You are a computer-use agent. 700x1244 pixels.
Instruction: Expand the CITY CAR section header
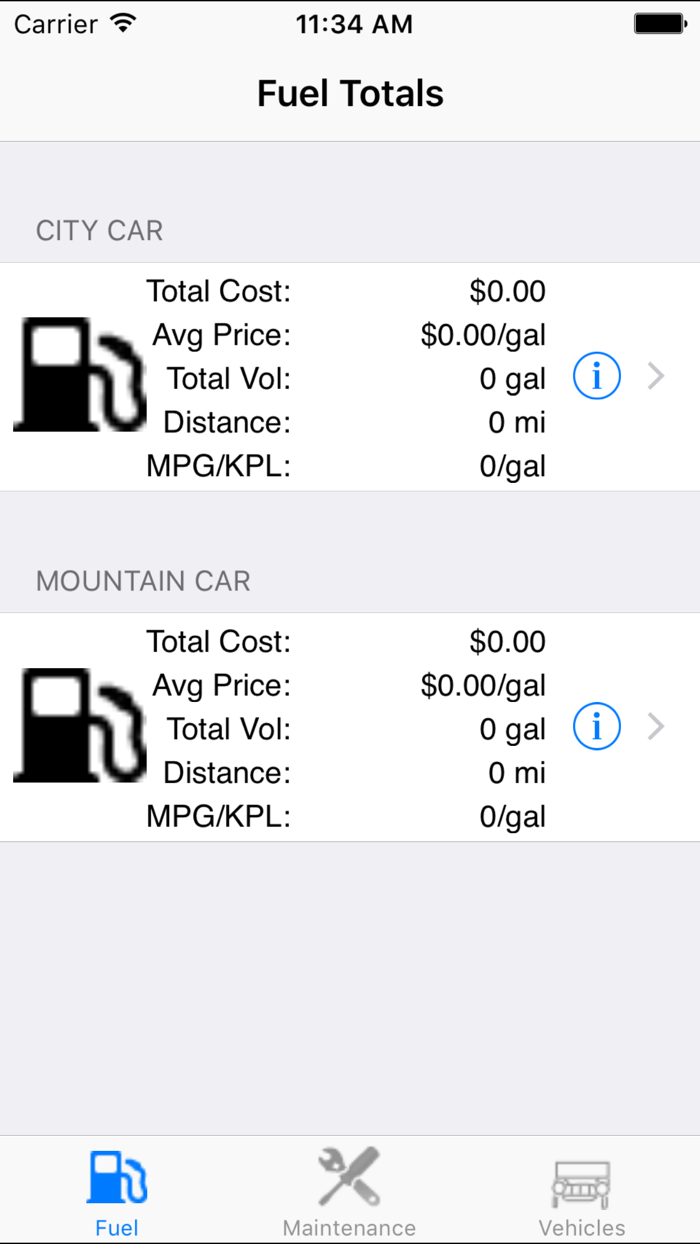pos(99,230)
